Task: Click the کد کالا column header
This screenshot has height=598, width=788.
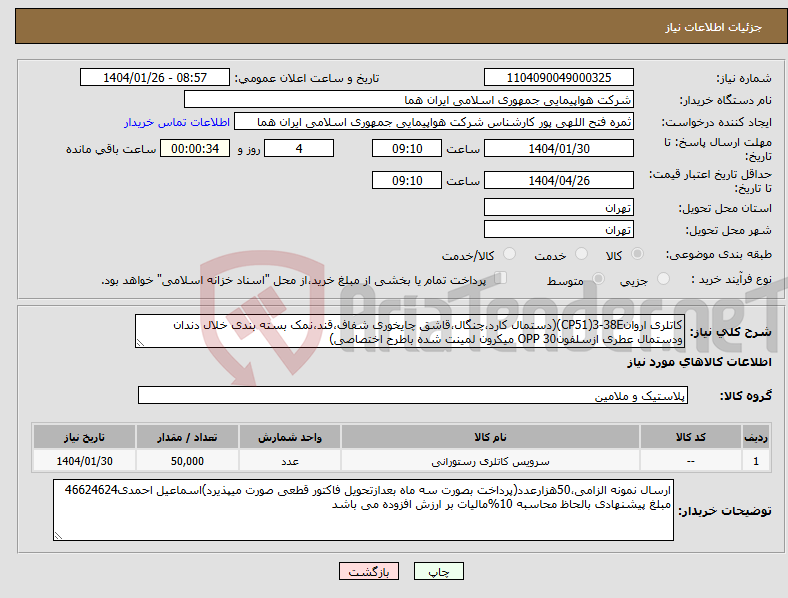Action: pyautogui.click(x=691, y=437)
